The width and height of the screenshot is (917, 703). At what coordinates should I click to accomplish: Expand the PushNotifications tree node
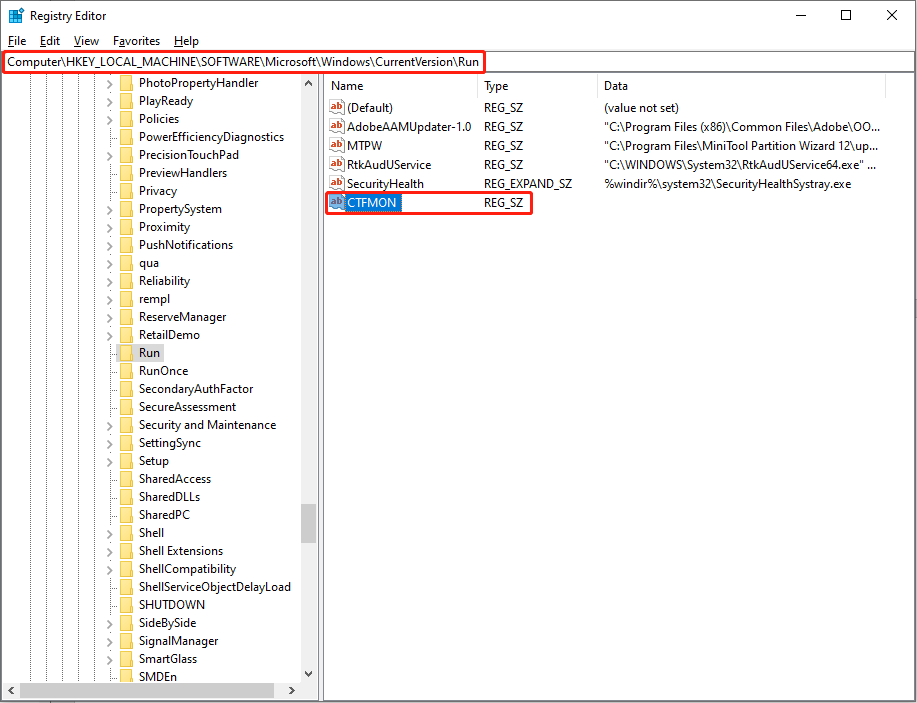109,245
